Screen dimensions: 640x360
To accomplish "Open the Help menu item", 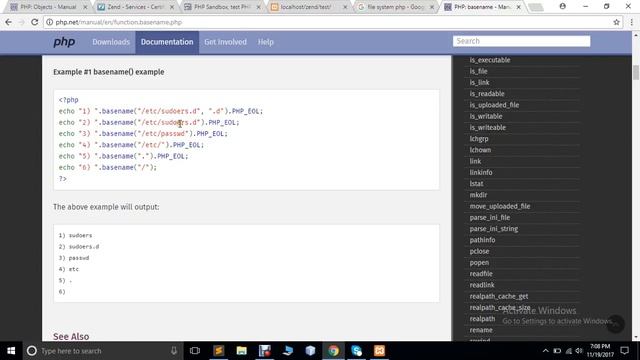I will 265,42.
